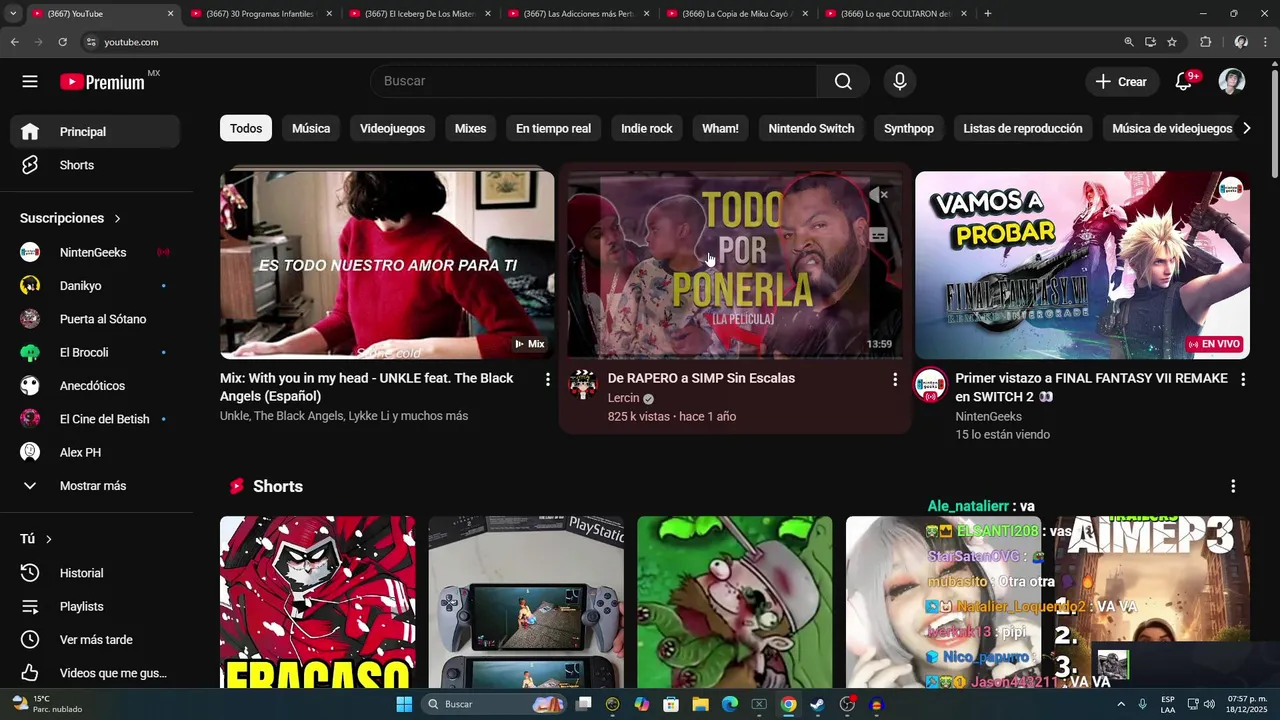Install app icon in address bar
The image size is (1280, 720).
[x=1151, y=42]
